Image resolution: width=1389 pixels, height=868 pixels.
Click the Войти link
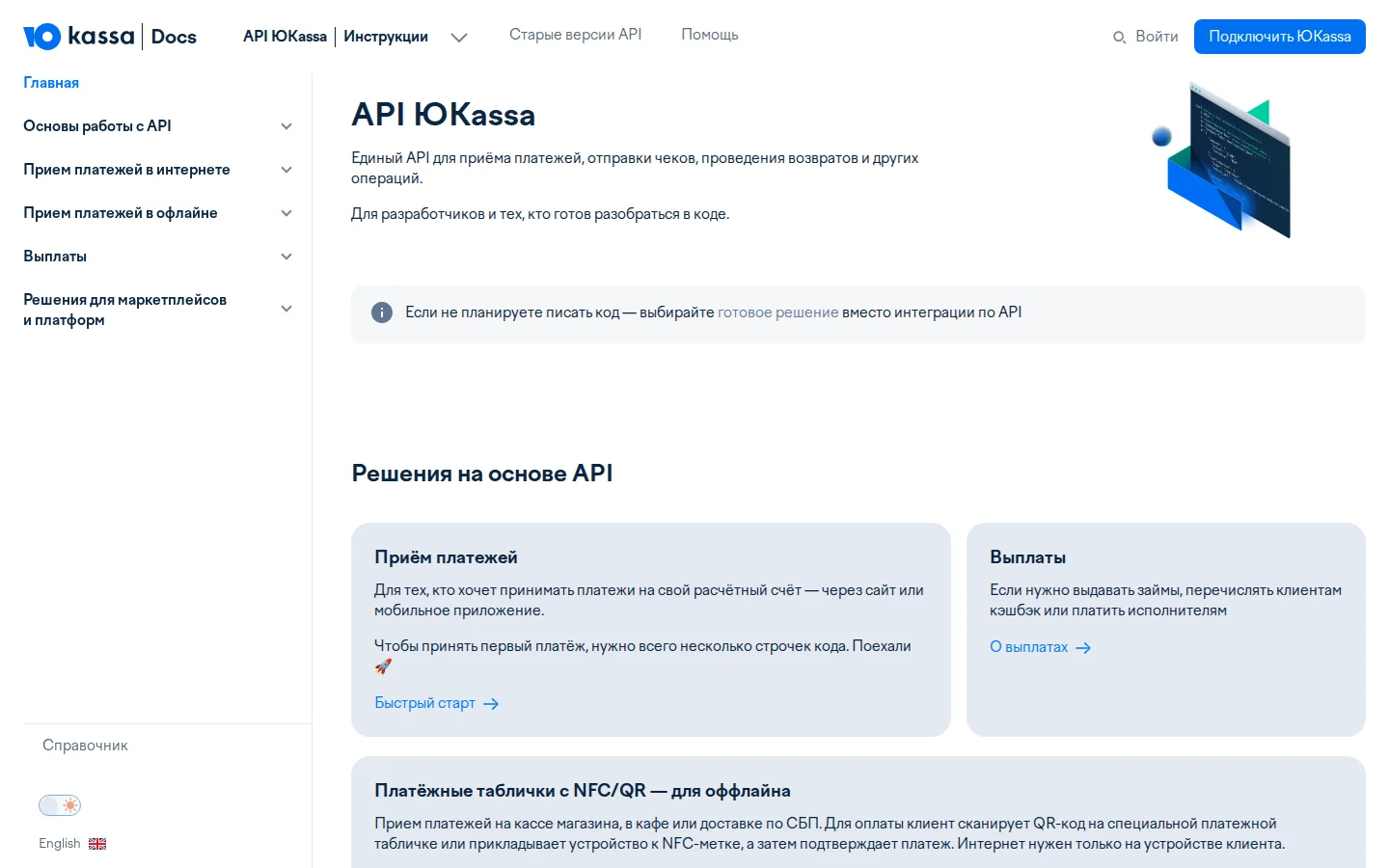tap(1157, 37)
